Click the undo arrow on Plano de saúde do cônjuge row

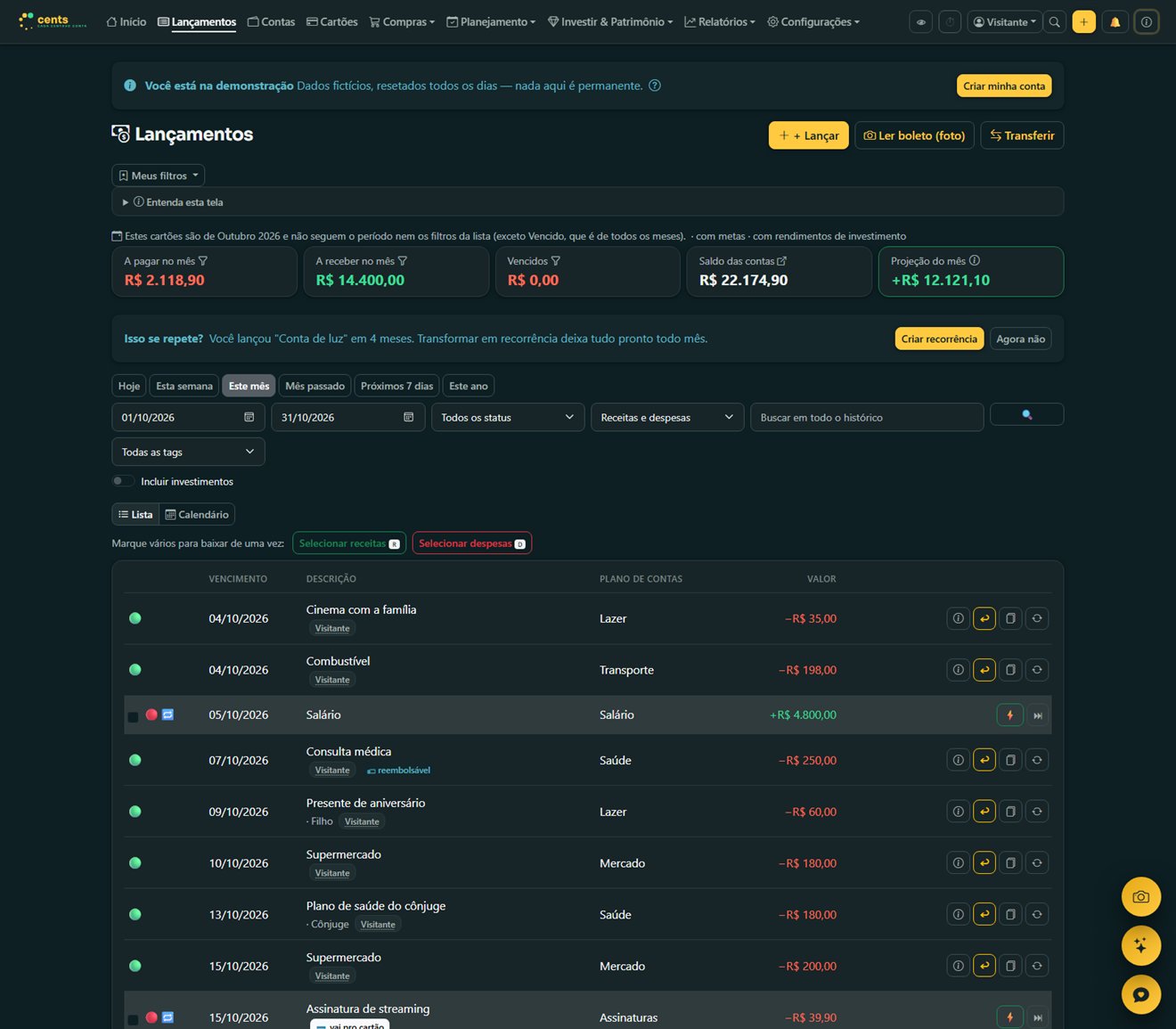coord(984,914)
